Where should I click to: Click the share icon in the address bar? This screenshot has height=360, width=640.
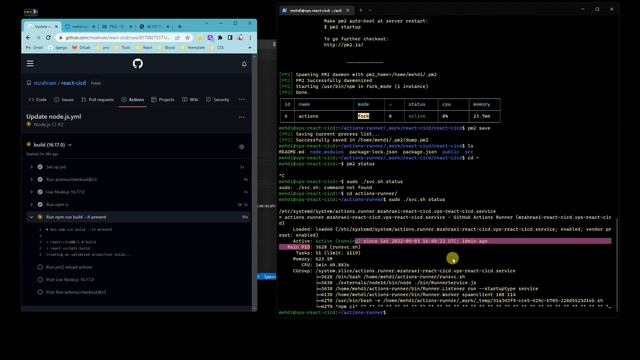(178, 38)
